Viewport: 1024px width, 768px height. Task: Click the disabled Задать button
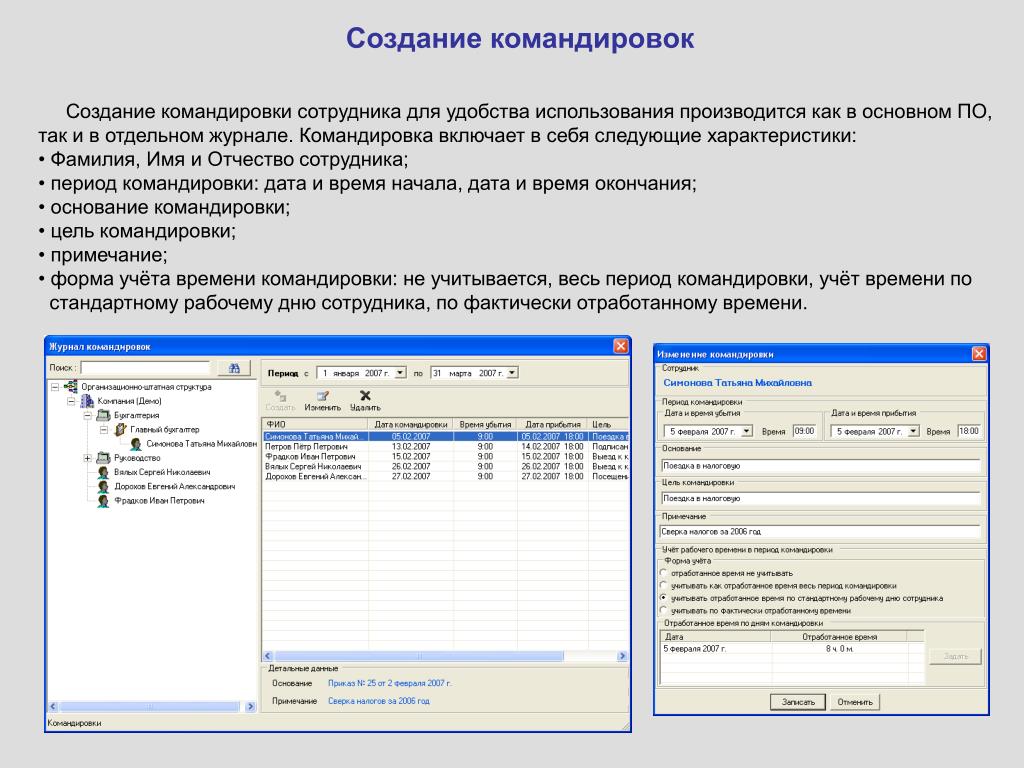click(955, 656)
